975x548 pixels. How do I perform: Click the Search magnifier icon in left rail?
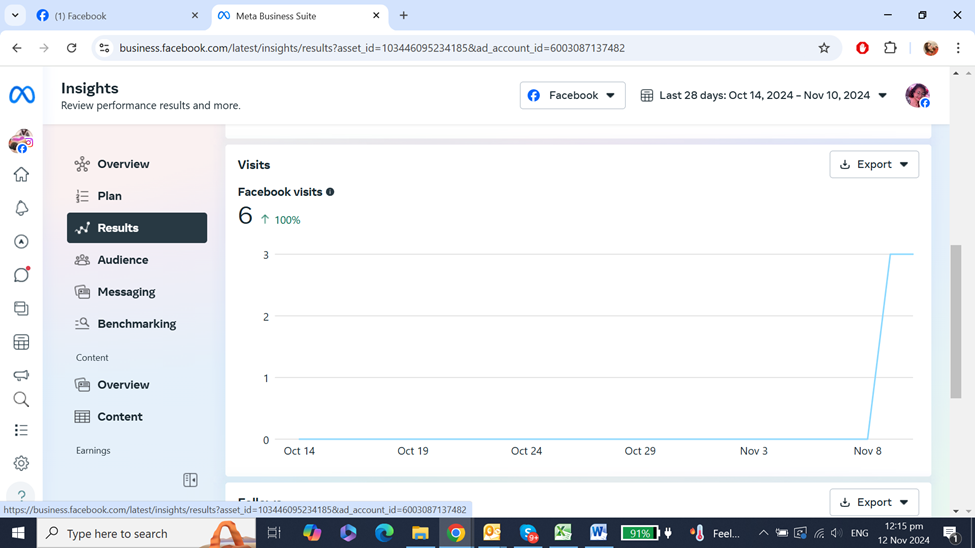pyautogui.click(x=21, y=399)
